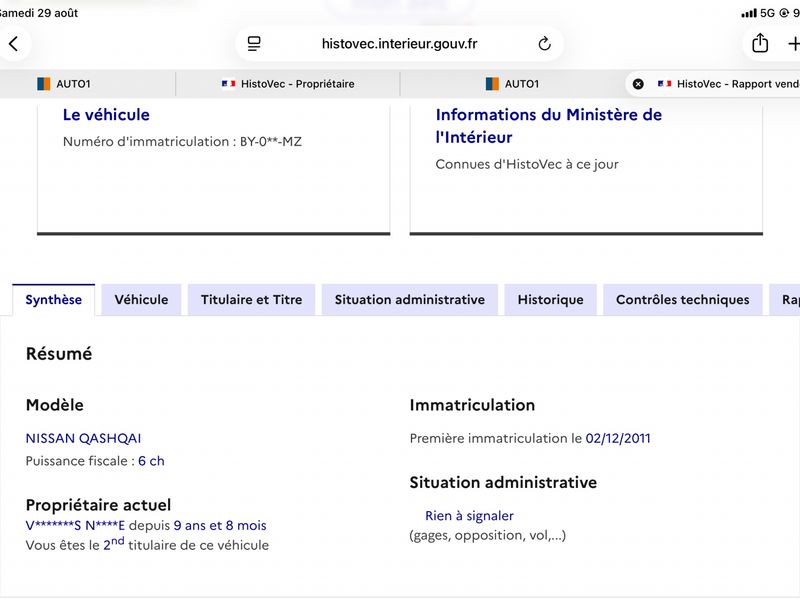Tap the histovec.interieur.gouv.fr address field
Viewport: 800px width, 600px height.
[x=399, y=44]
